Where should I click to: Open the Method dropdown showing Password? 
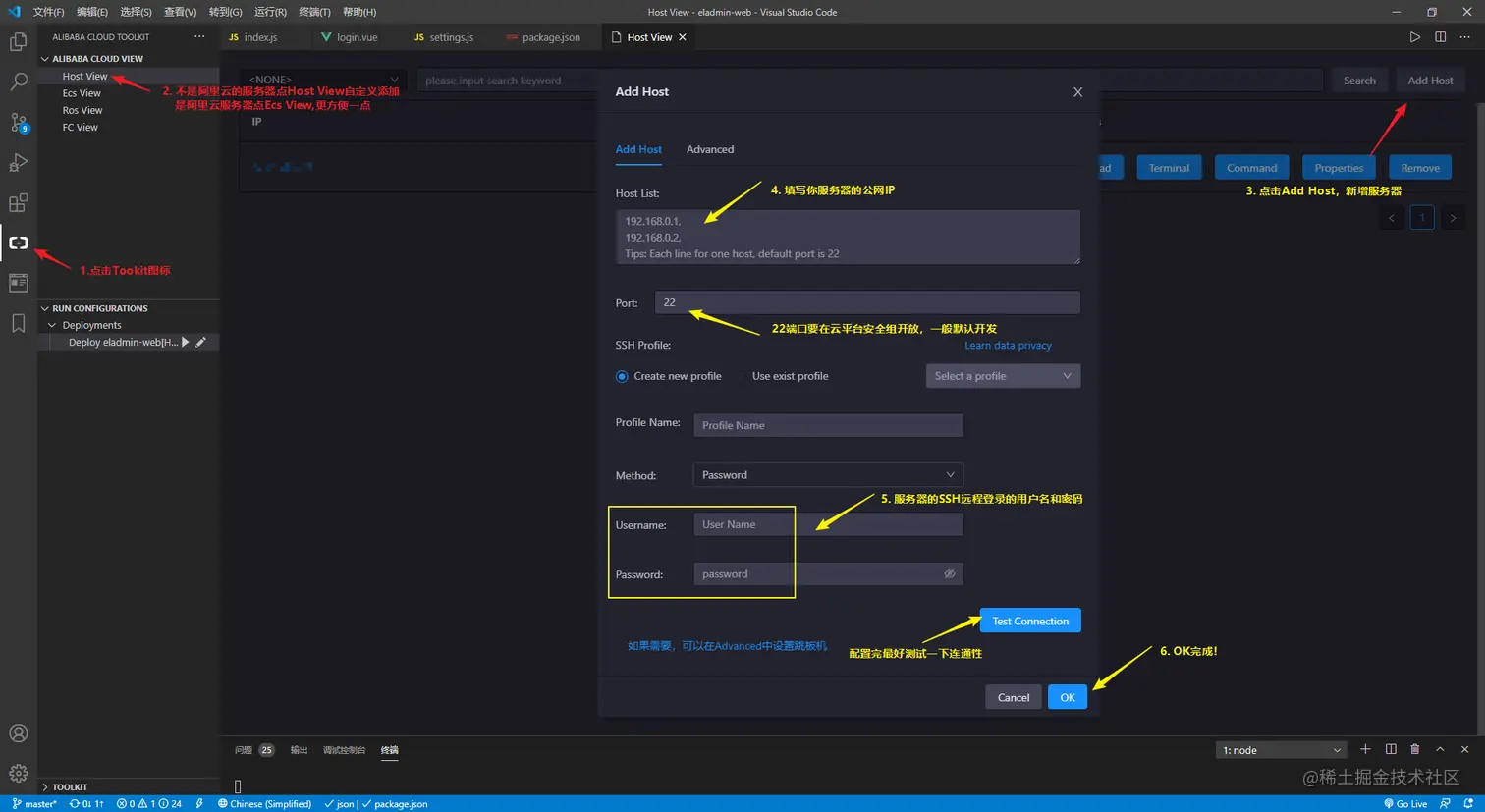[828, 475]
